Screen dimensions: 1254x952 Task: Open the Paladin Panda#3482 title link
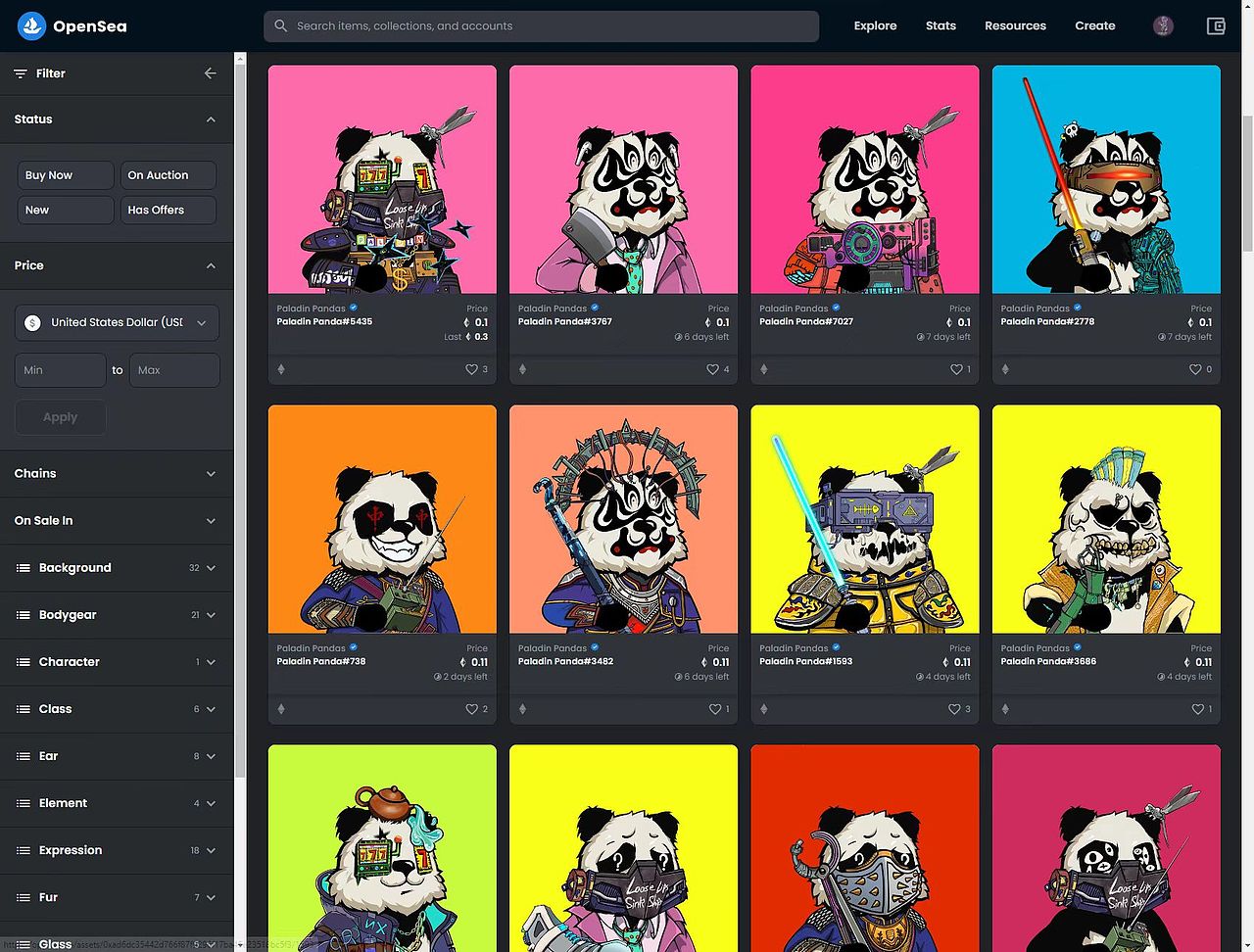click(565, 661)
